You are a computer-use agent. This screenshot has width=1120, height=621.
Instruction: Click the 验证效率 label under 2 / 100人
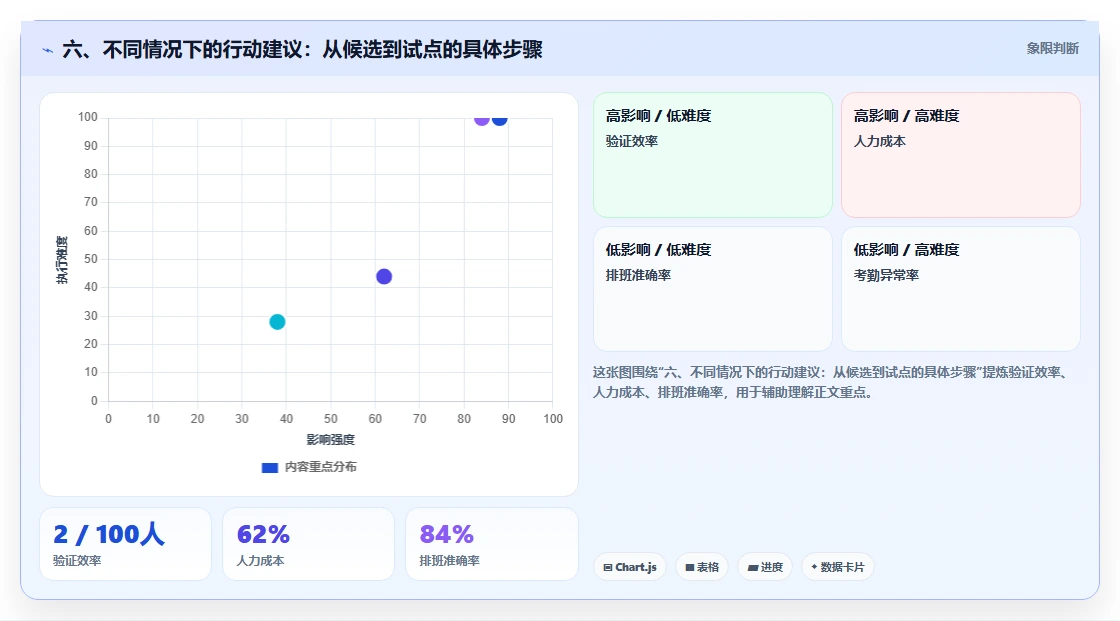[77, 561]
